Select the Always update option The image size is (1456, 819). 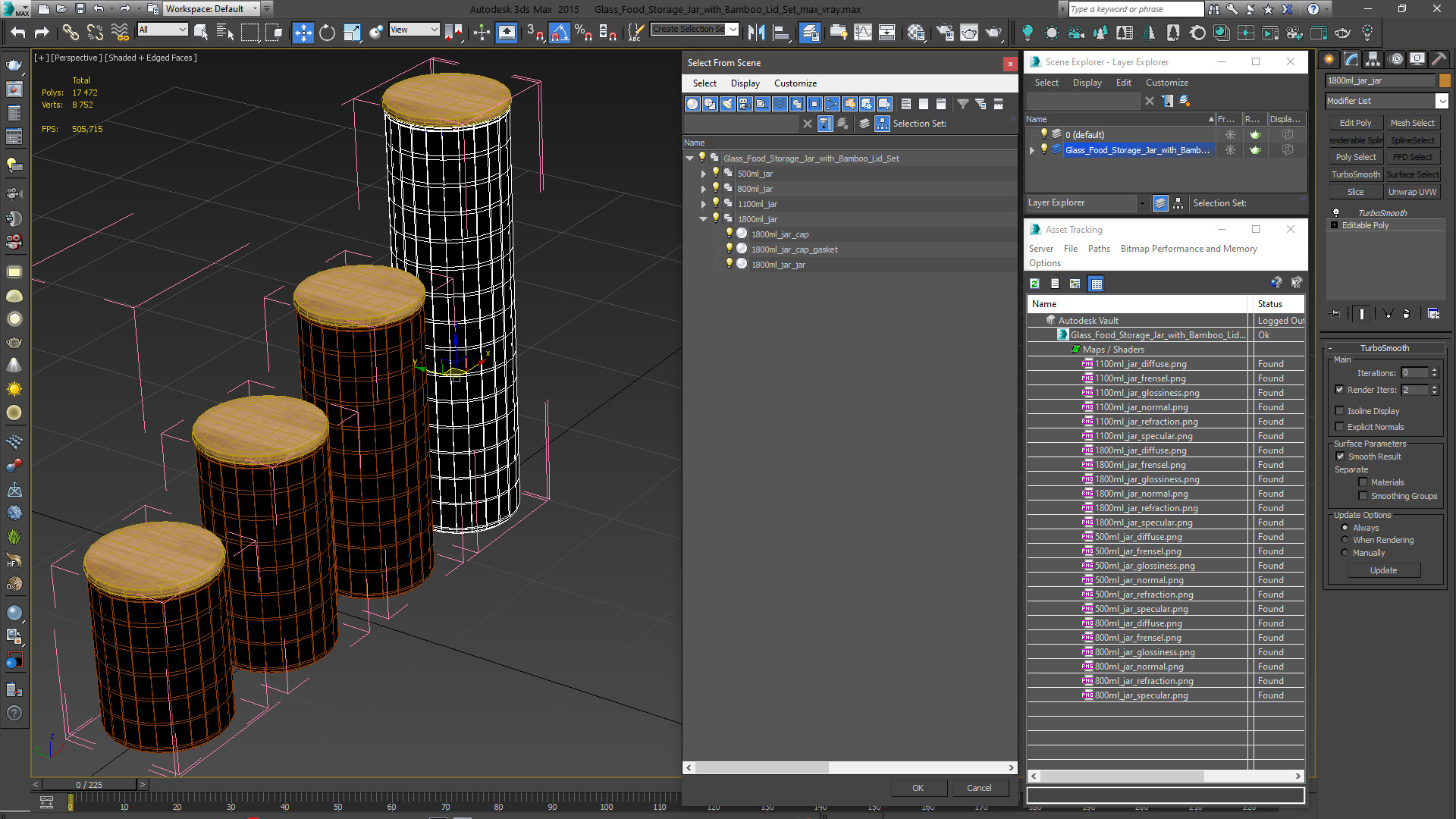[x=1345, y=528]
